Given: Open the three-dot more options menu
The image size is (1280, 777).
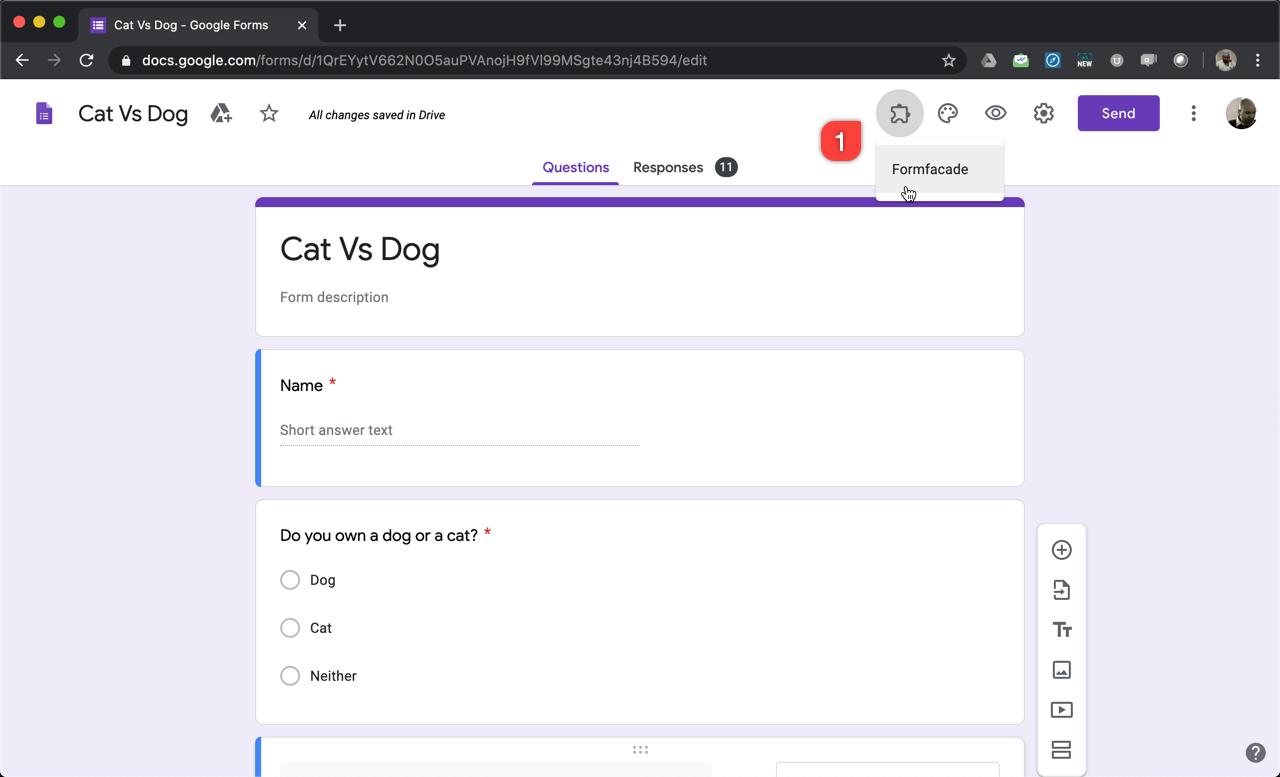Looking at the screenshot, I should [x=1193, y=113].
